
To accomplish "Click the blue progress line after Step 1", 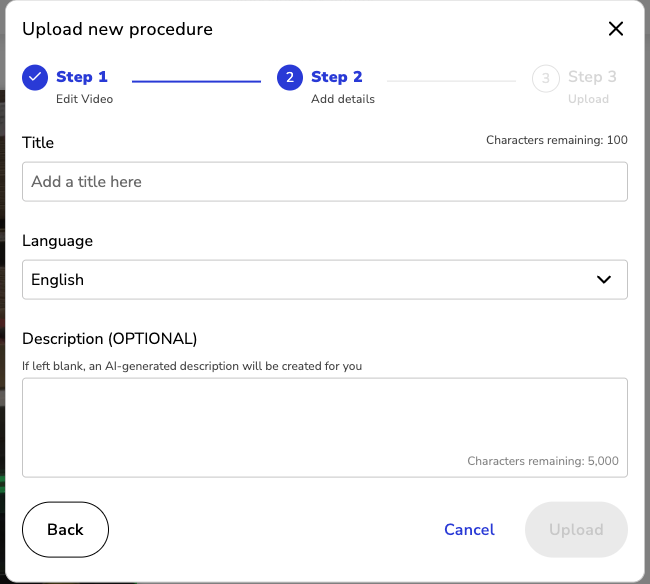I will tap(196, 81).
